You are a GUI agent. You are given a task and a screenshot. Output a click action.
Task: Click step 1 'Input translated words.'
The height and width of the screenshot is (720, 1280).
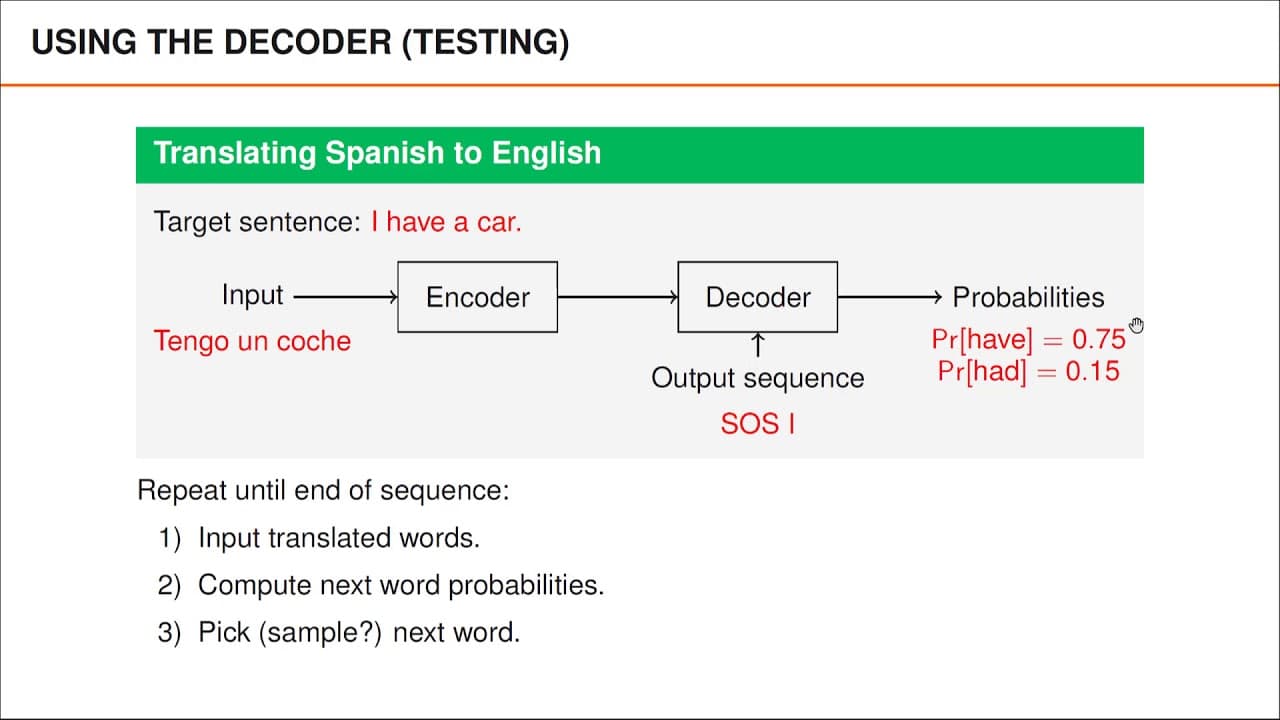319,538
